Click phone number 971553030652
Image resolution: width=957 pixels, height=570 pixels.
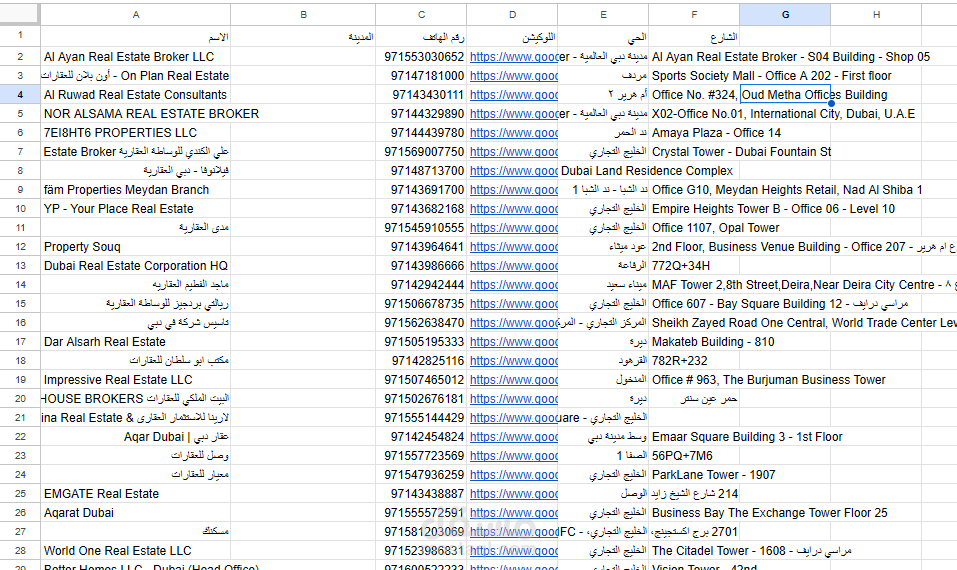tap(424, 57)
